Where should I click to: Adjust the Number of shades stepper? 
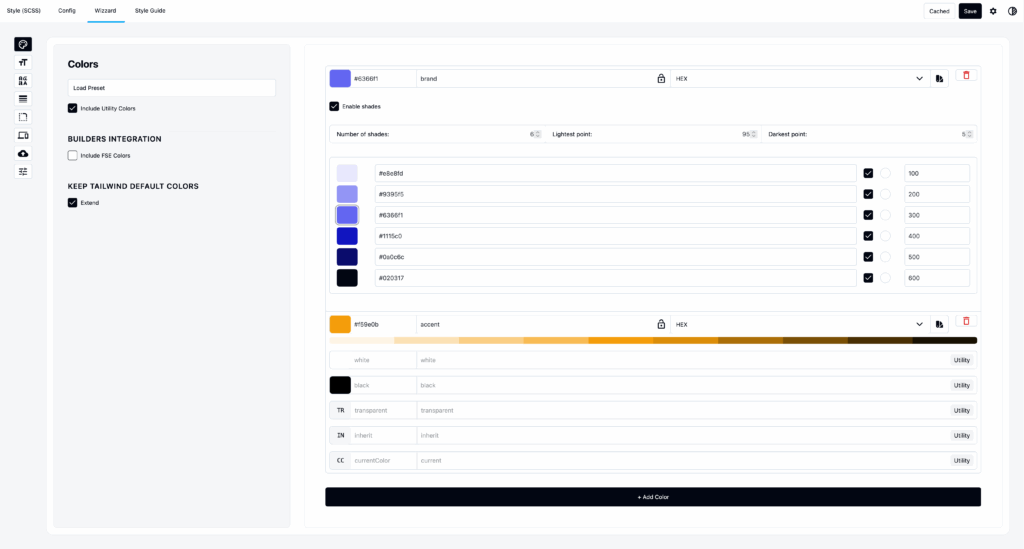[538, 134]
